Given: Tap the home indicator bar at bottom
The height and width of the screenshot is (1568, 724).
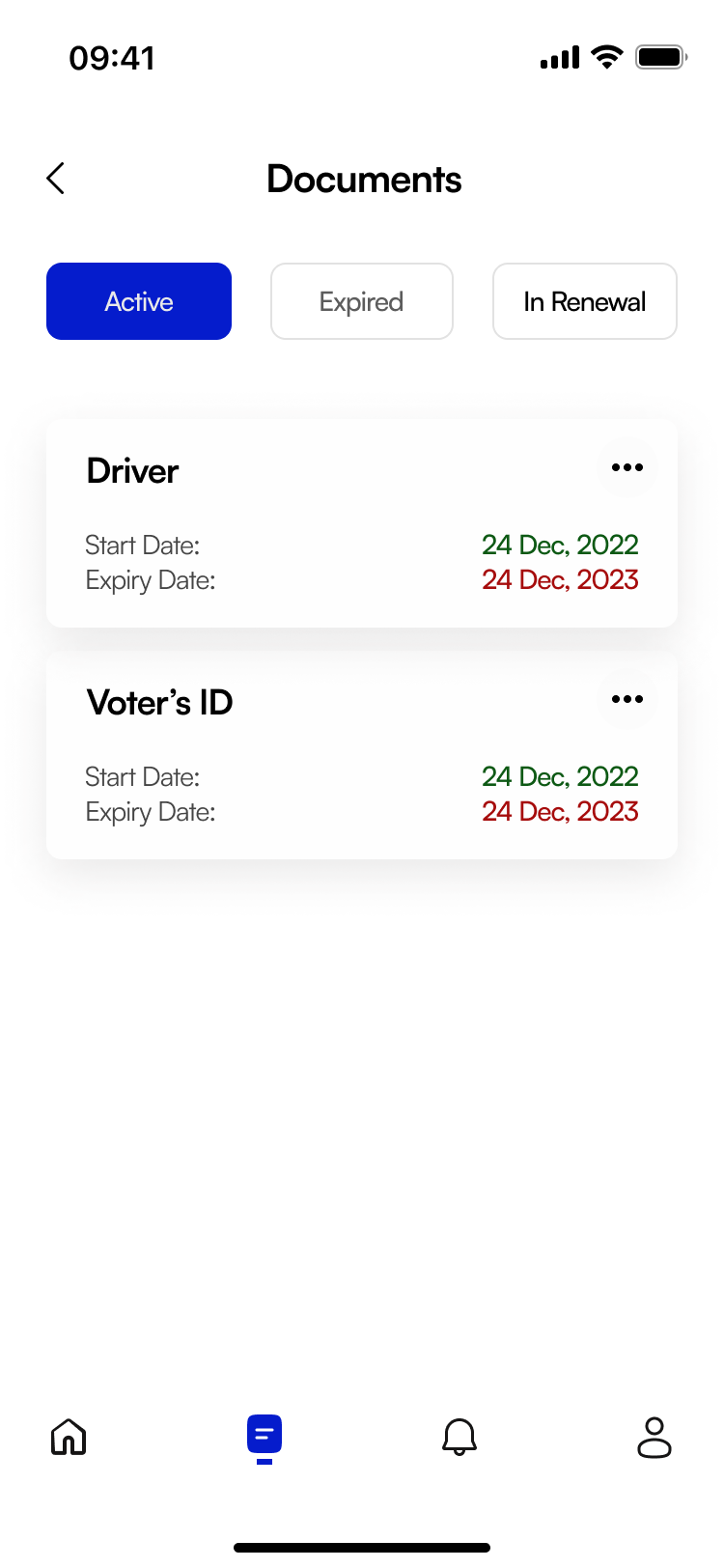Looking at the screenshot, I should (362, 1548).
